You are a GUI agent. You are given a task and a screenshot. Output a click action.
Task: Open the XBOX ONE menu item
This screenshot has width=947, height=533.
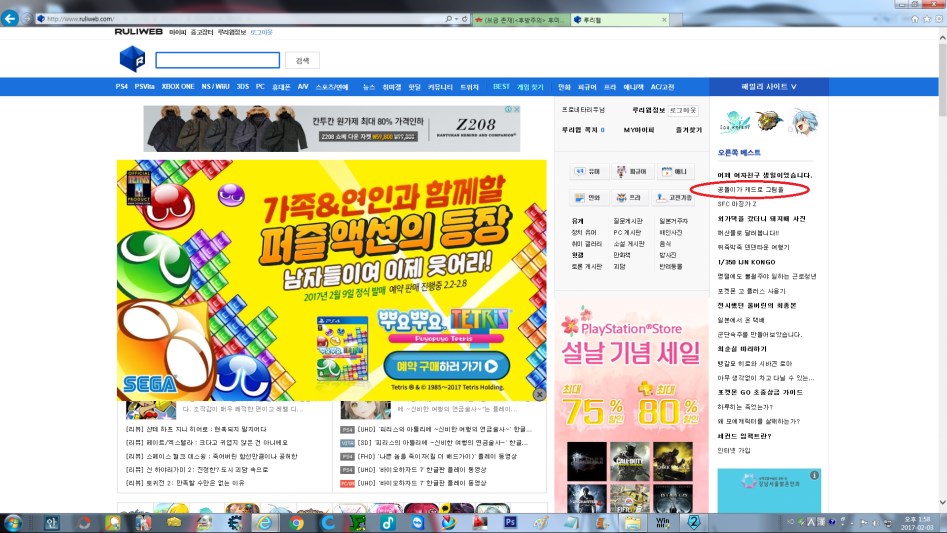[178, 87]
